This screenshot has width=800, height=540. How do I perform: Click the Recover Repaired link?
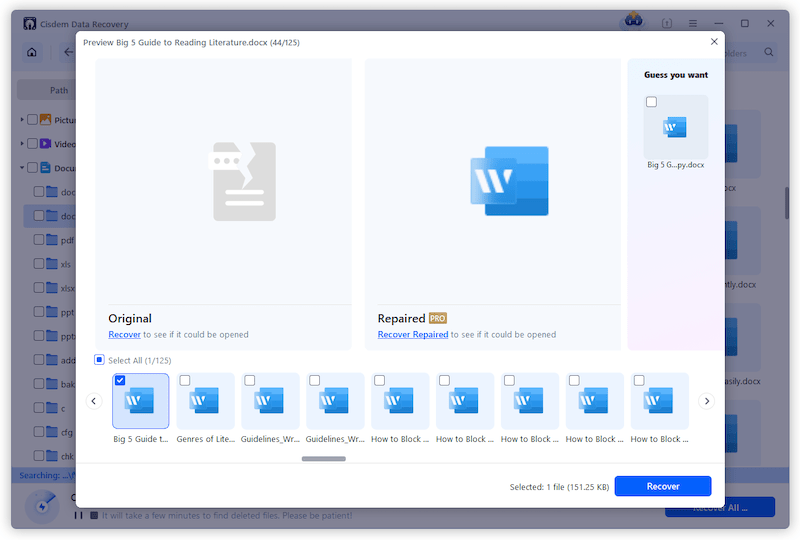coord(413,334)
